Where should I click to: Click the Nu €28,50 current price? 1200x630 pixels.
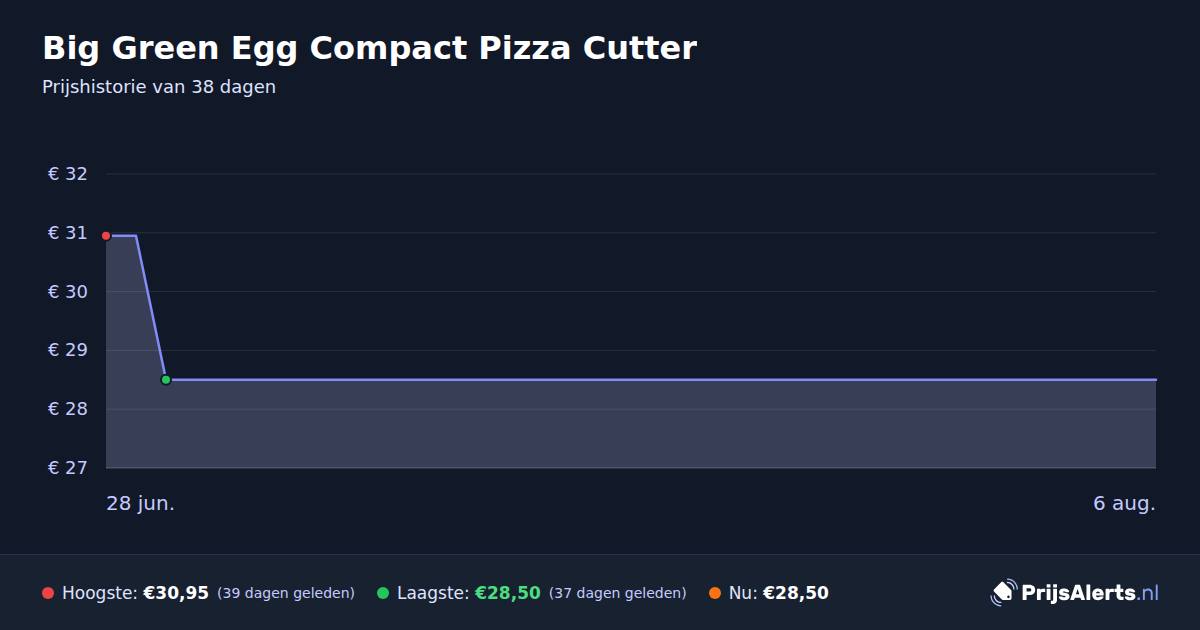pos(796,593)
